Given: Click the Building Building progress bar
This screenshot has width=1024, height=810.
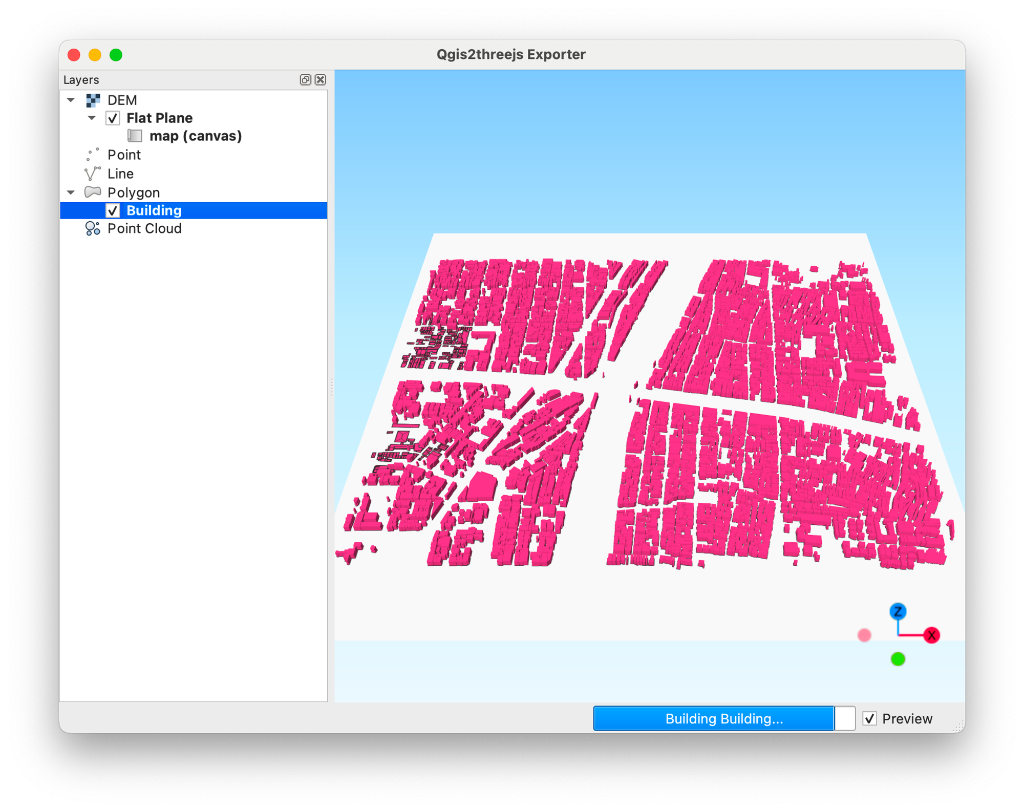Looking at the screenshot, I should click(724, 719).
